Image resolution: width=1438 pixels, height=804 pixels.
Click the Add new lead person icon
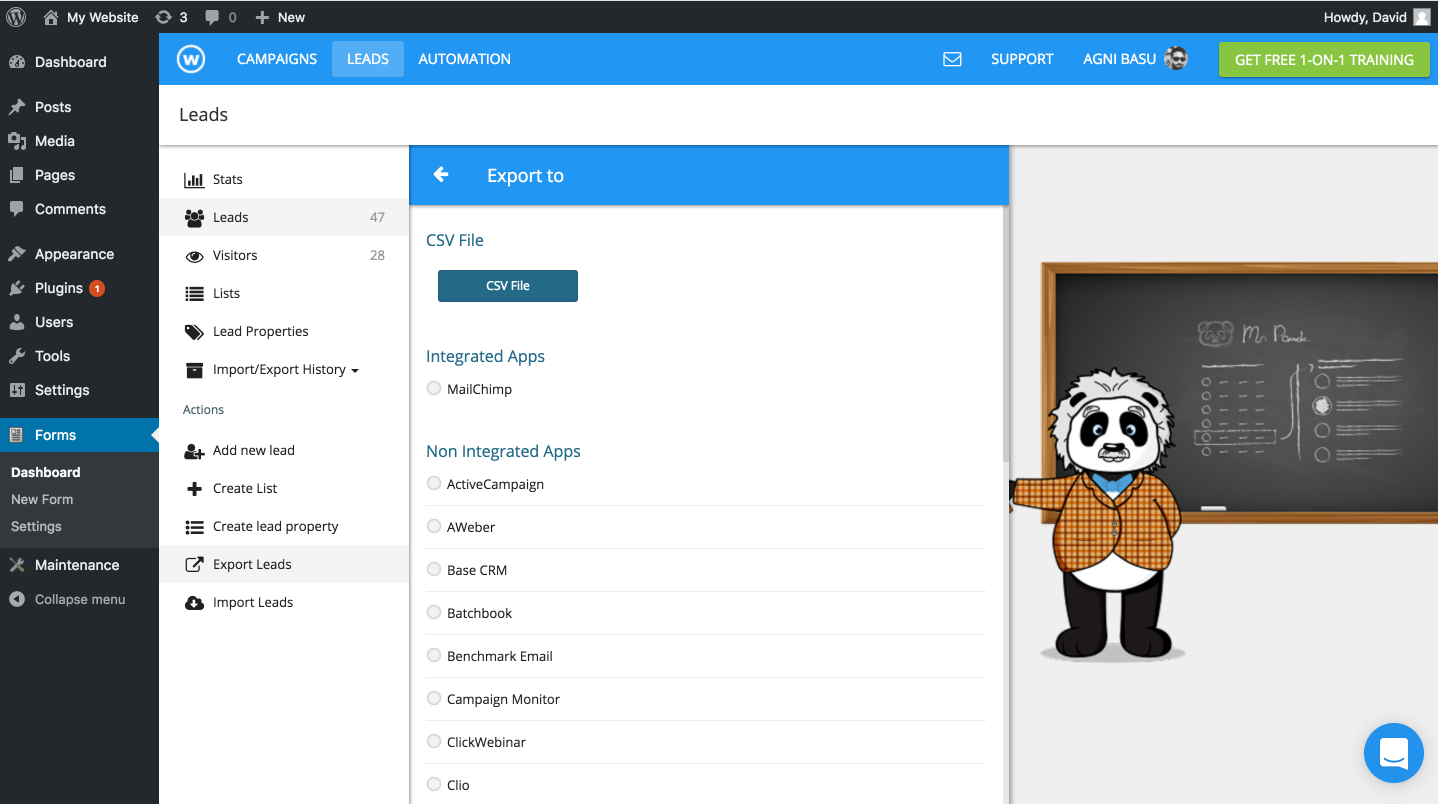[x=195, y=451]
